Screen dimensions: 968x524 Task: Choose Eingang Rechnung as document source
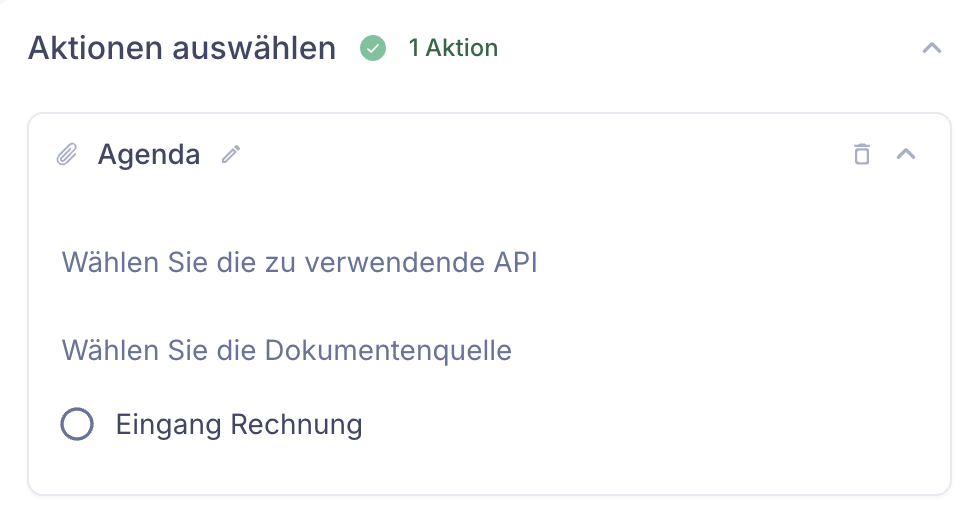77,424
